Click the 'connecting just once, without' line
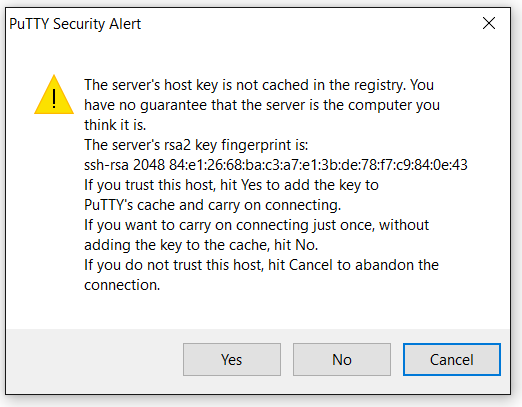 [x=256, y=225]
